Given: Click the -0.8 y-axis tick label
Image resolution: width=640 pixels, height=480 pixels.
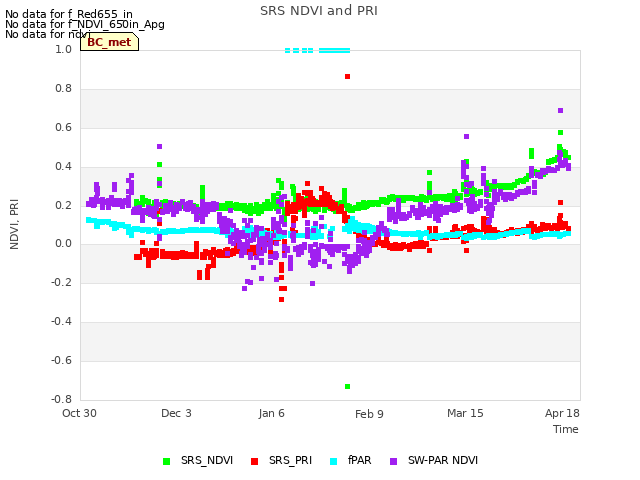Looking at the screenshot, I should pos(62,399).
